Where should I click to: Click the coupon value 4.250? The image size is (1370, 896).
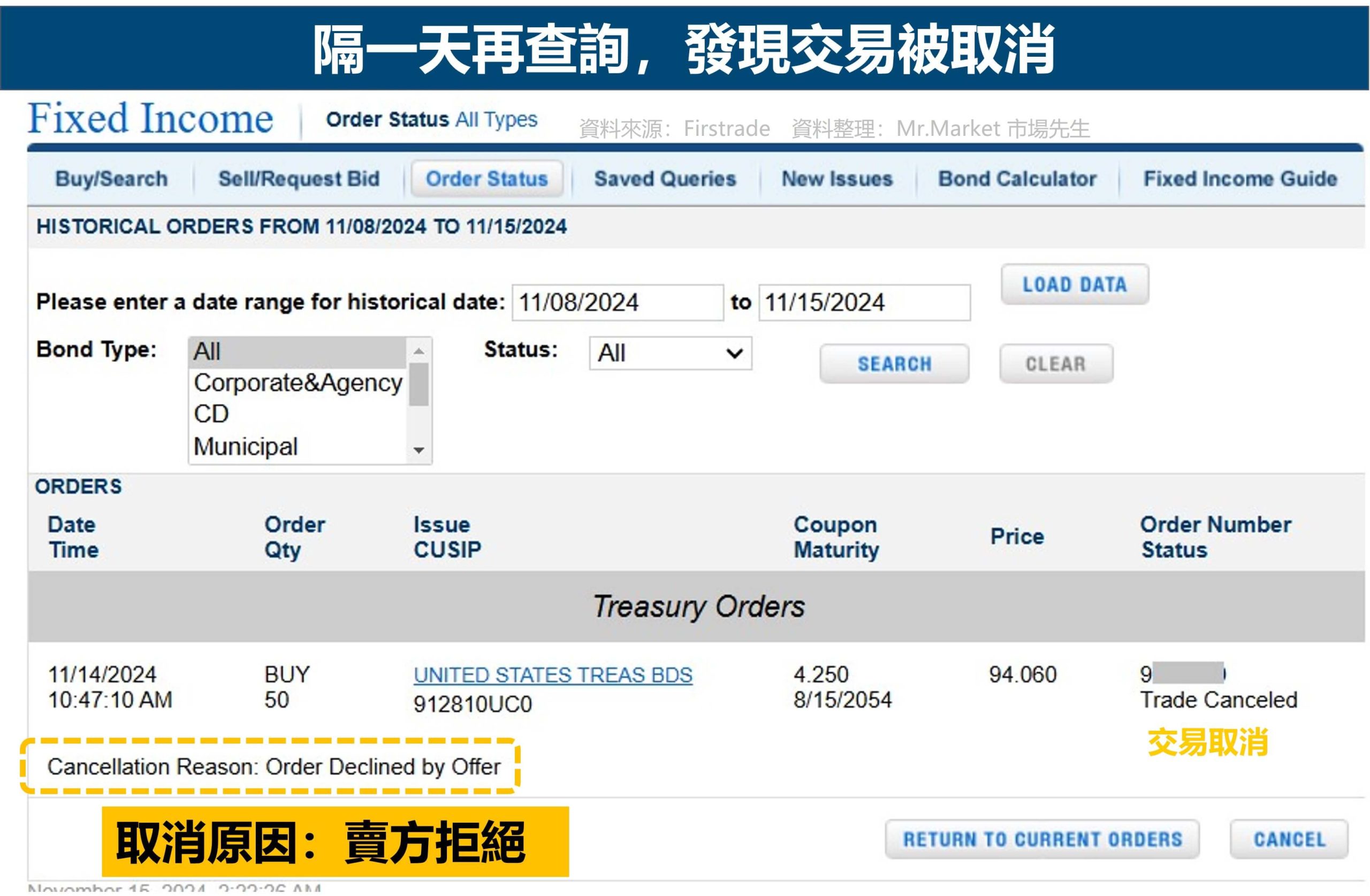(x=821, y=675)
